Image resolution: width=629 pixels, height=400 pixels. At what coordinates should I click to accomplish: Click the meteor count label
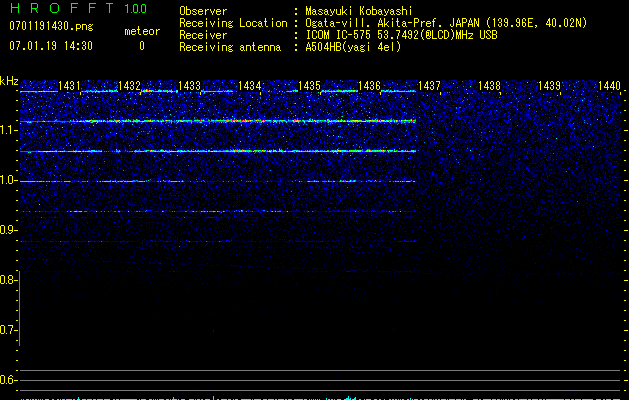click(141, 32)
